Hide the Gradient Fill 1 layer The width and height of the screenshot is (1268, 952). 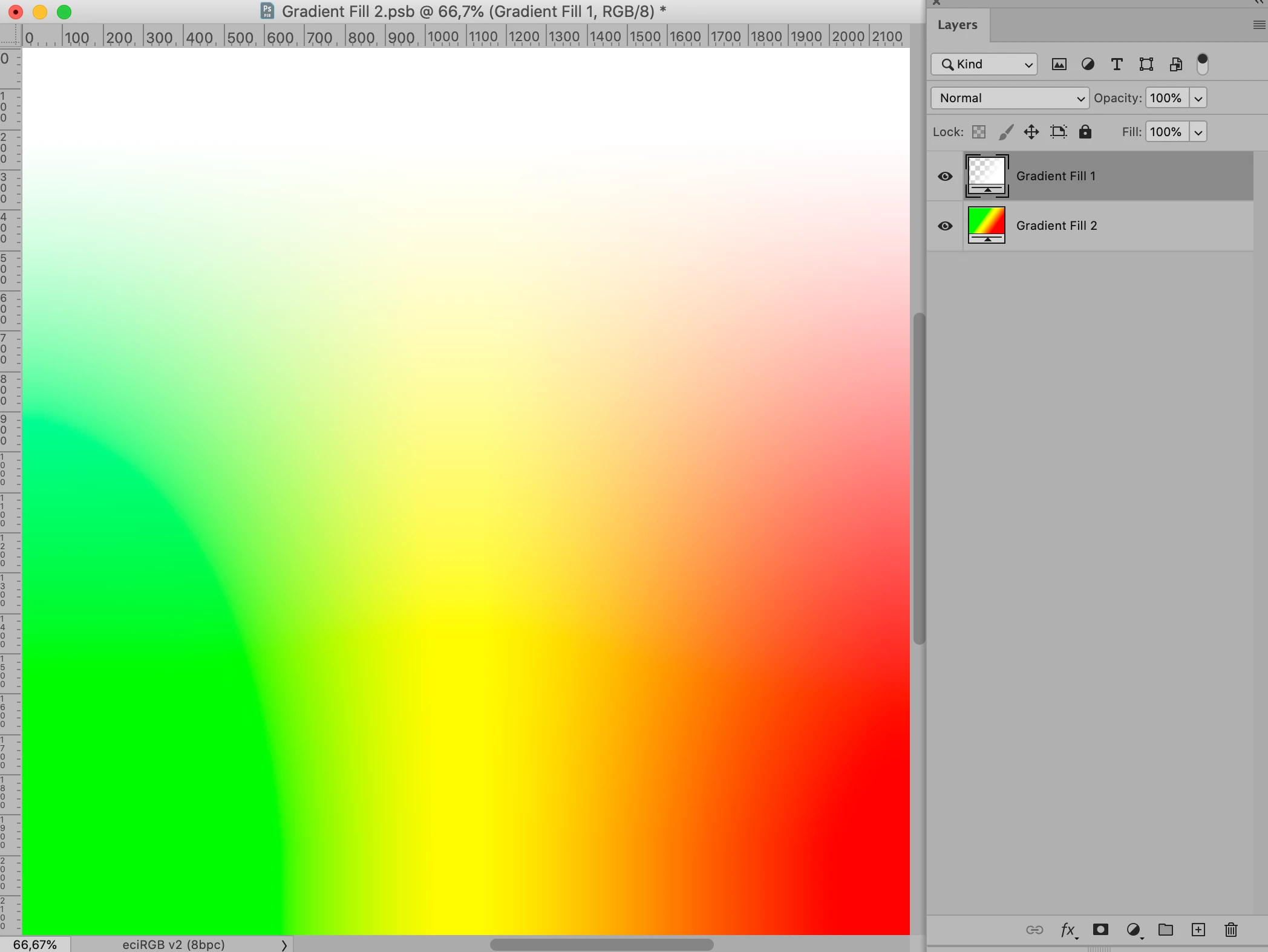pos(945,176)
